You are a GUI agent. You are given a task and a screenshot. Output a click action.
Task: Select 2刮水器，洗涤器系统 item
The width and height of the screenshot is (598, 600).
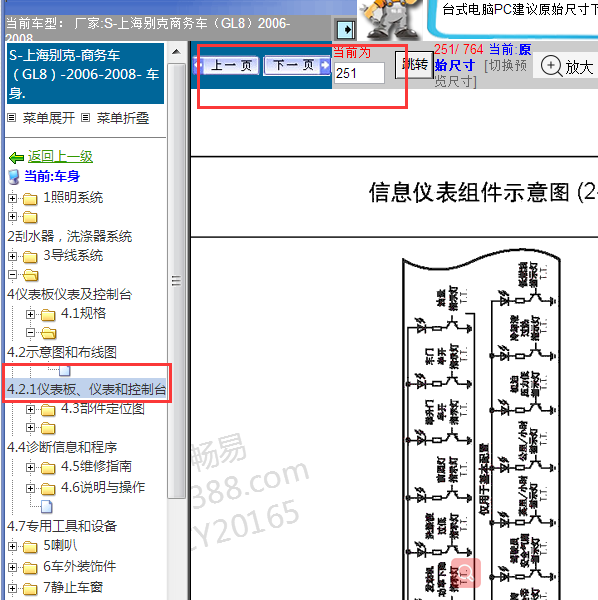[x=70, y=236]
